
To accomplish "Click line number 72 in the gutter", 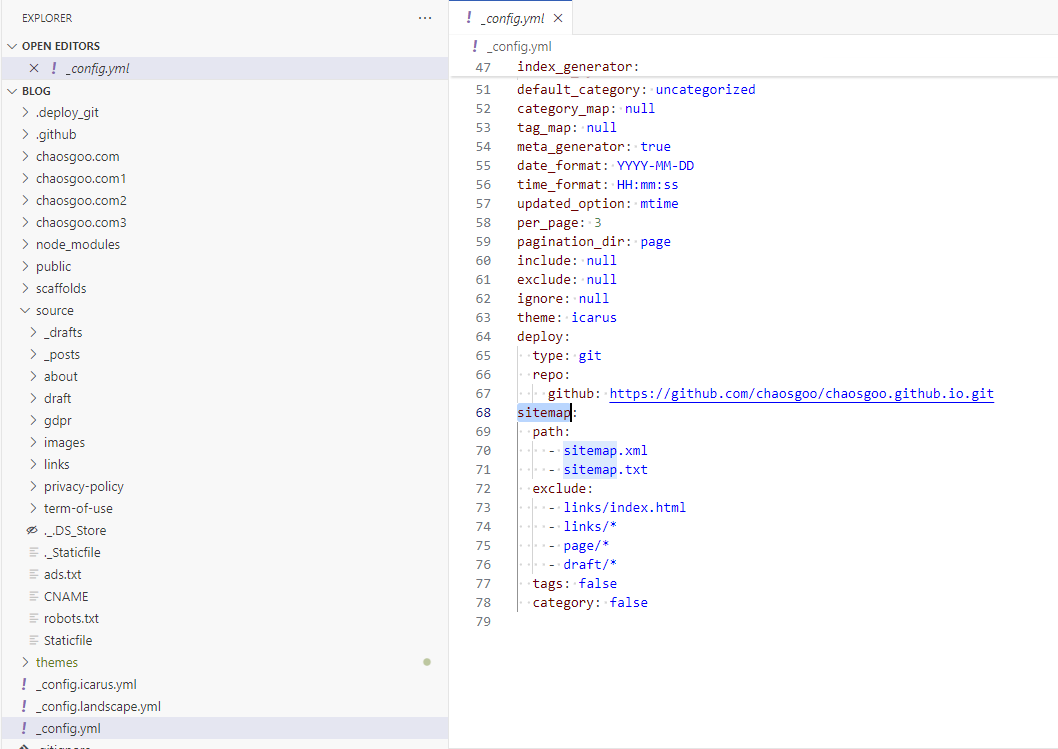I will (x=483, y=489).
